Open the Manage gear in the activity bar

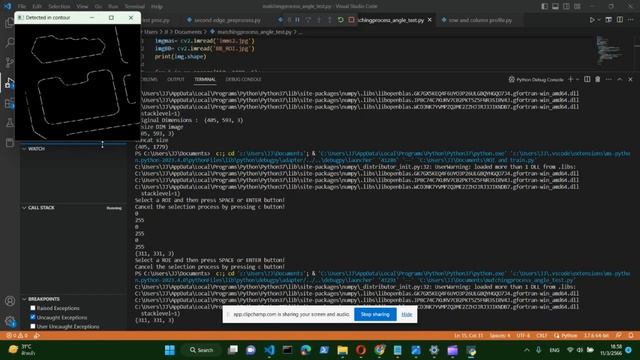point(10,321)
